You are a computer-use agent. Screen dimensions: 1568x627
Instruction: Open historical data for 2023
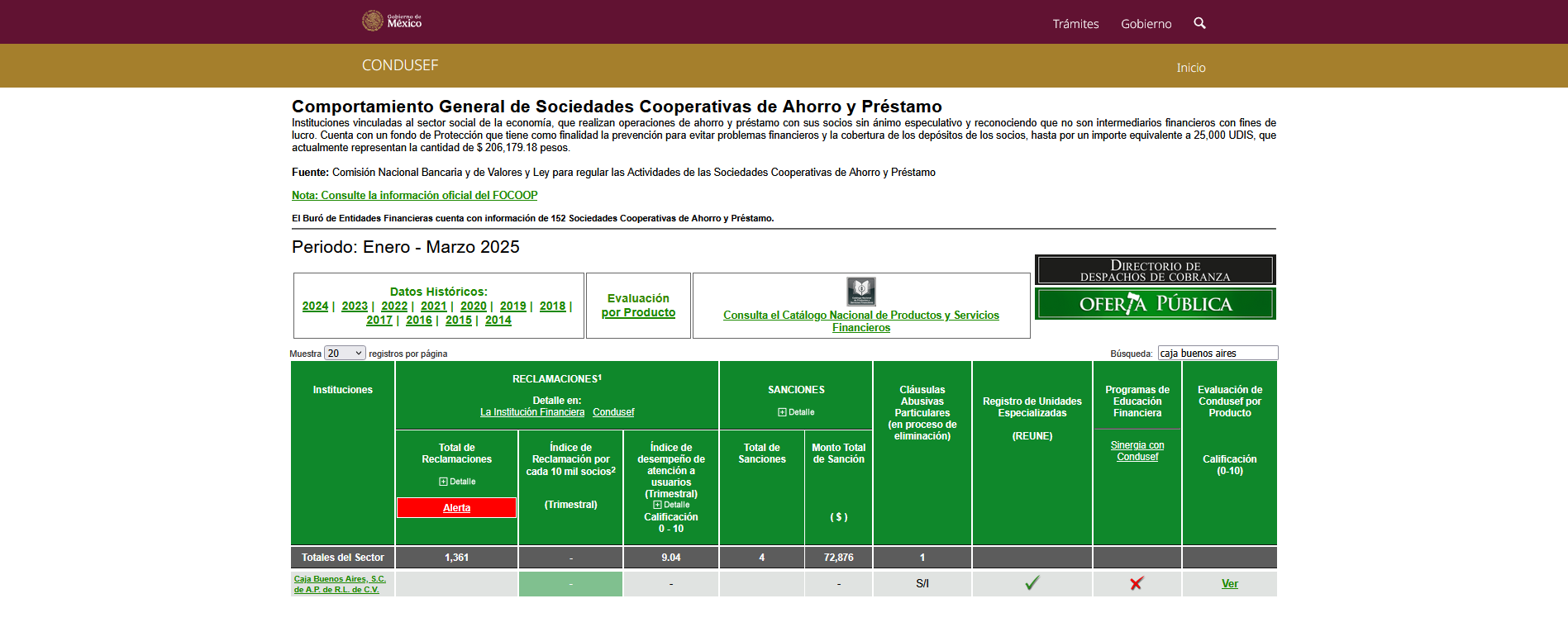355,306
